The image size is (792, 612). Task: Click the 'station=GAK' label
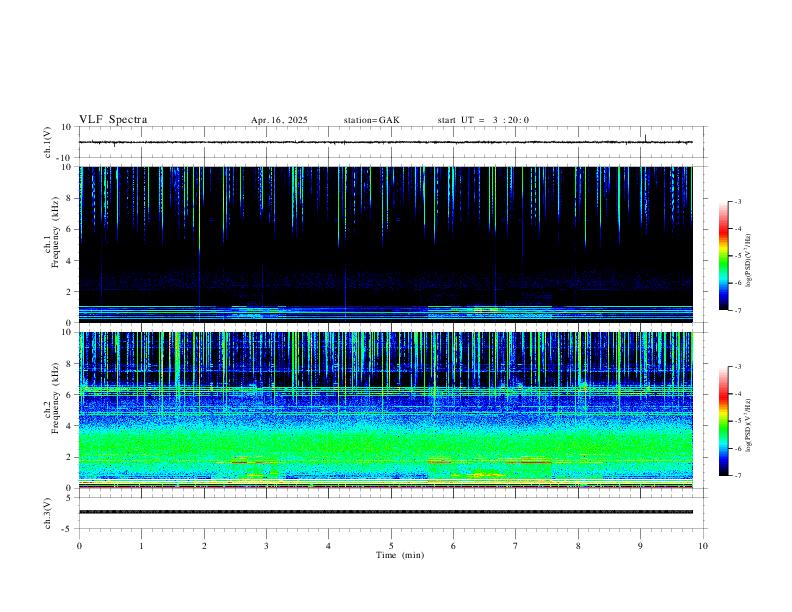click(x=371, y=120)
